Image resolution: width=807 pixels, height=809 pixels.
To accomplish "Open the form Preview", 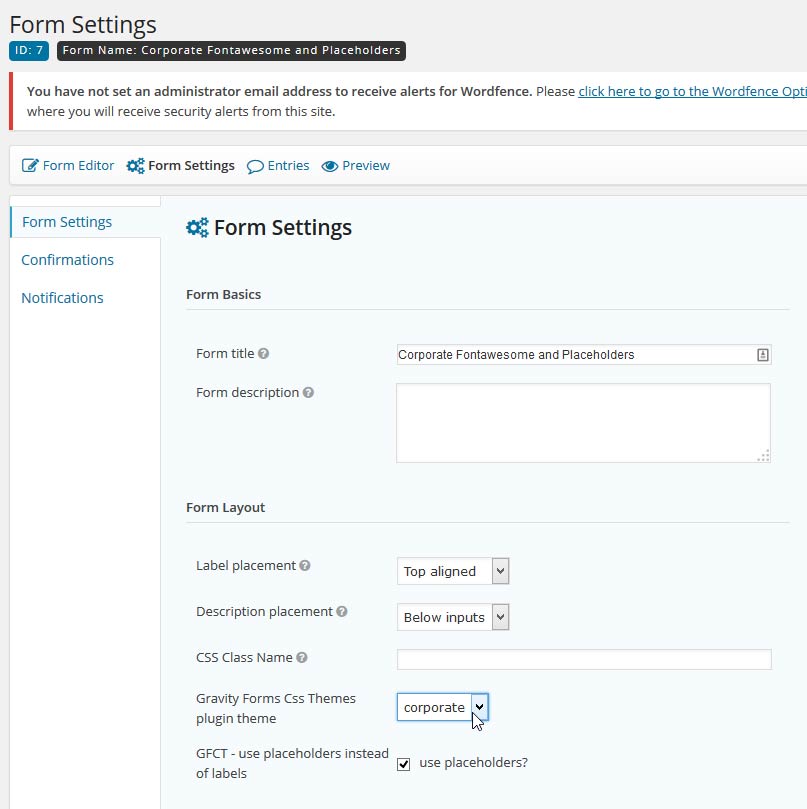I will 356,166.
